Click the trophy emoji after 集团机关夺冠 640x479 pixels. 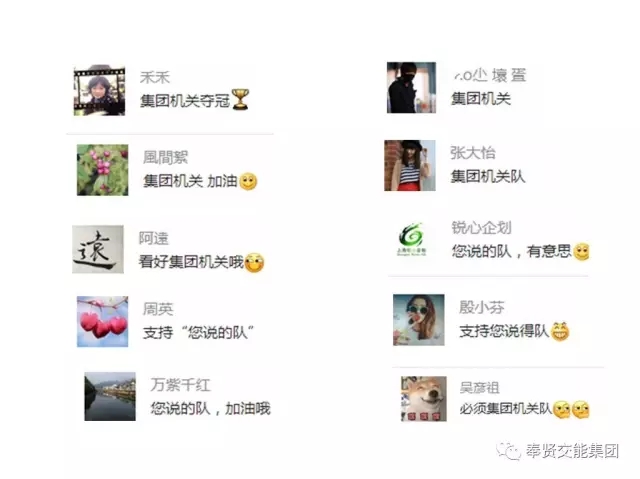(x=240, y=100)
